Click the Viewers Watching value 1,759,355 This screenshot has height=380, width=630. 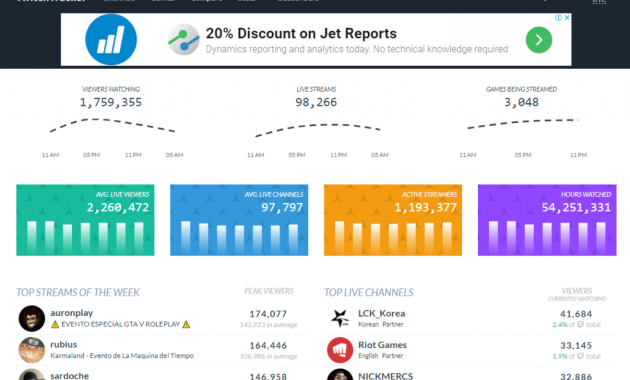110,102
